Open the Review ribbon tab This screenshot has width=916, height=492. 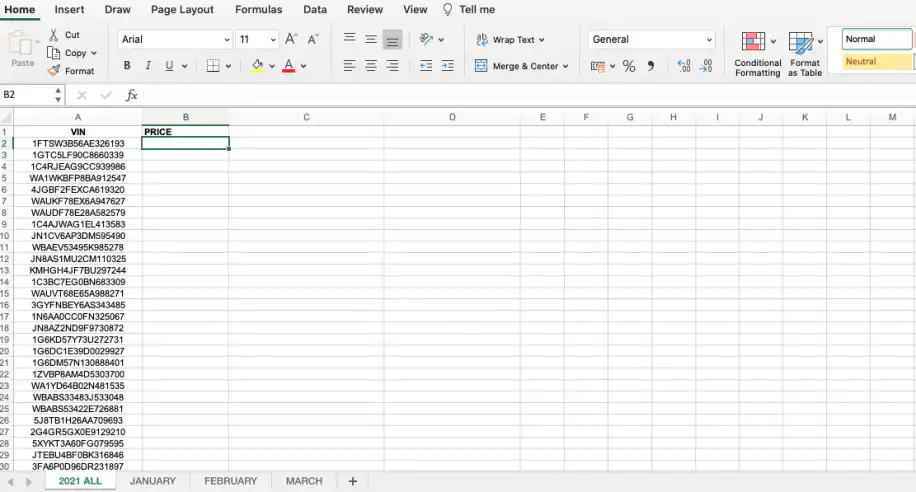(x=365, y=9)
